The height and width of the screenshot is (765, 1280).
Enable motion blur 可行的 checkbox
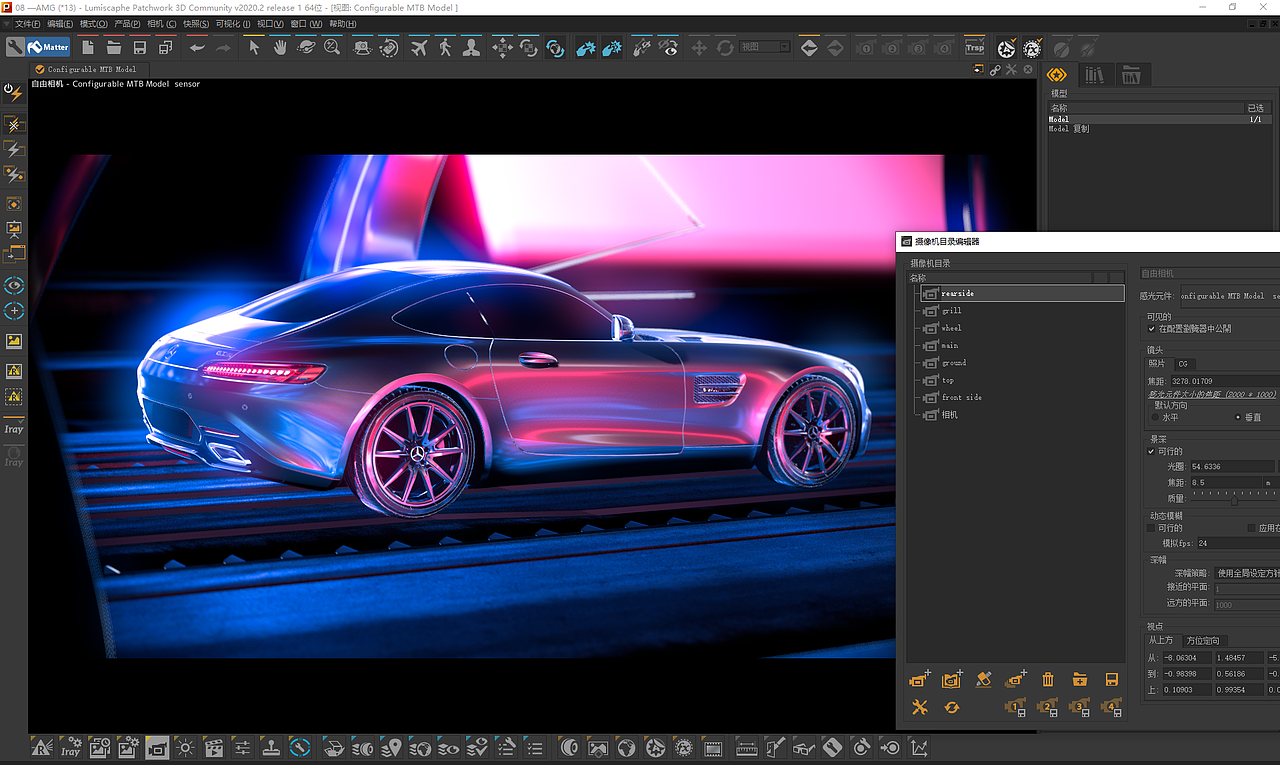1152,527
